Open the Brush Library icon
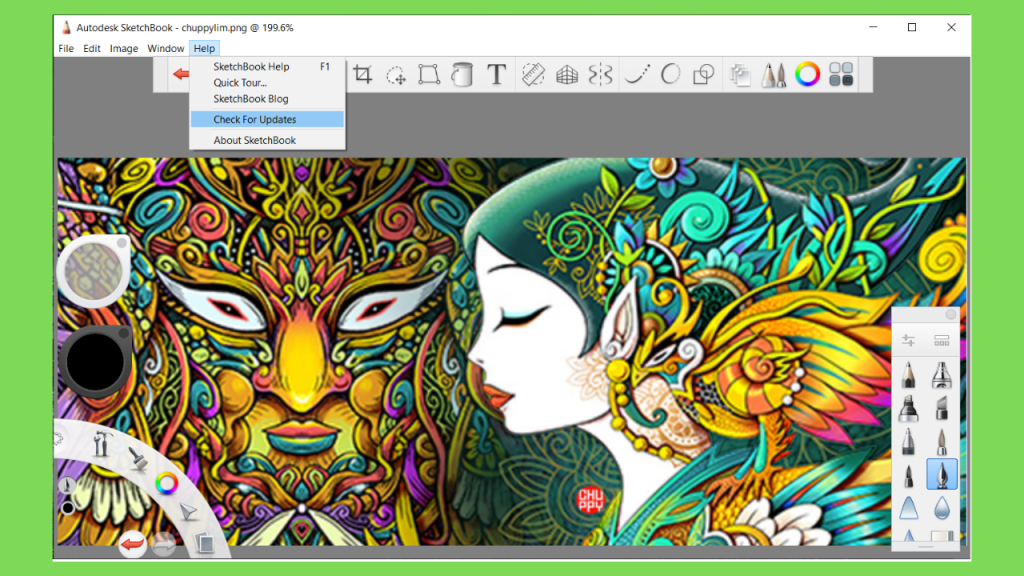 click(941, 340)
